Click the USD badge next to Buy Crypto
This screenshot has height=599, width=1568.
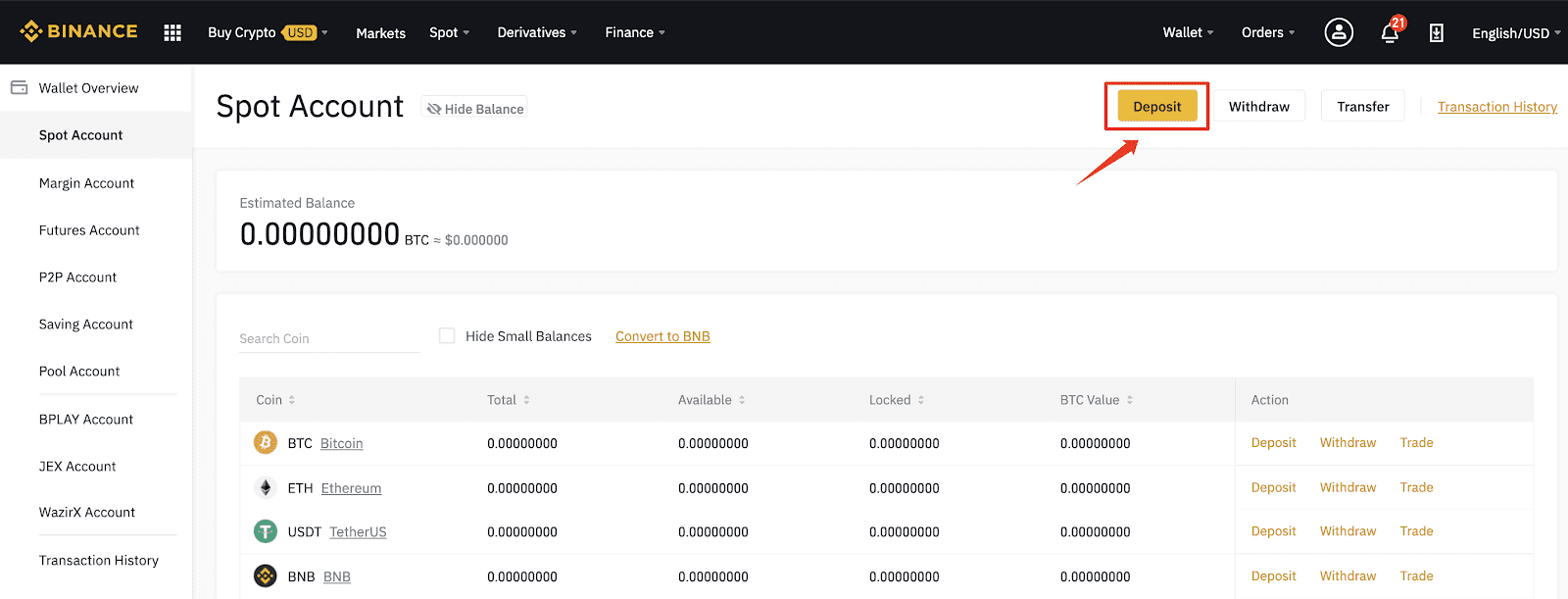(x=299, y=32)
